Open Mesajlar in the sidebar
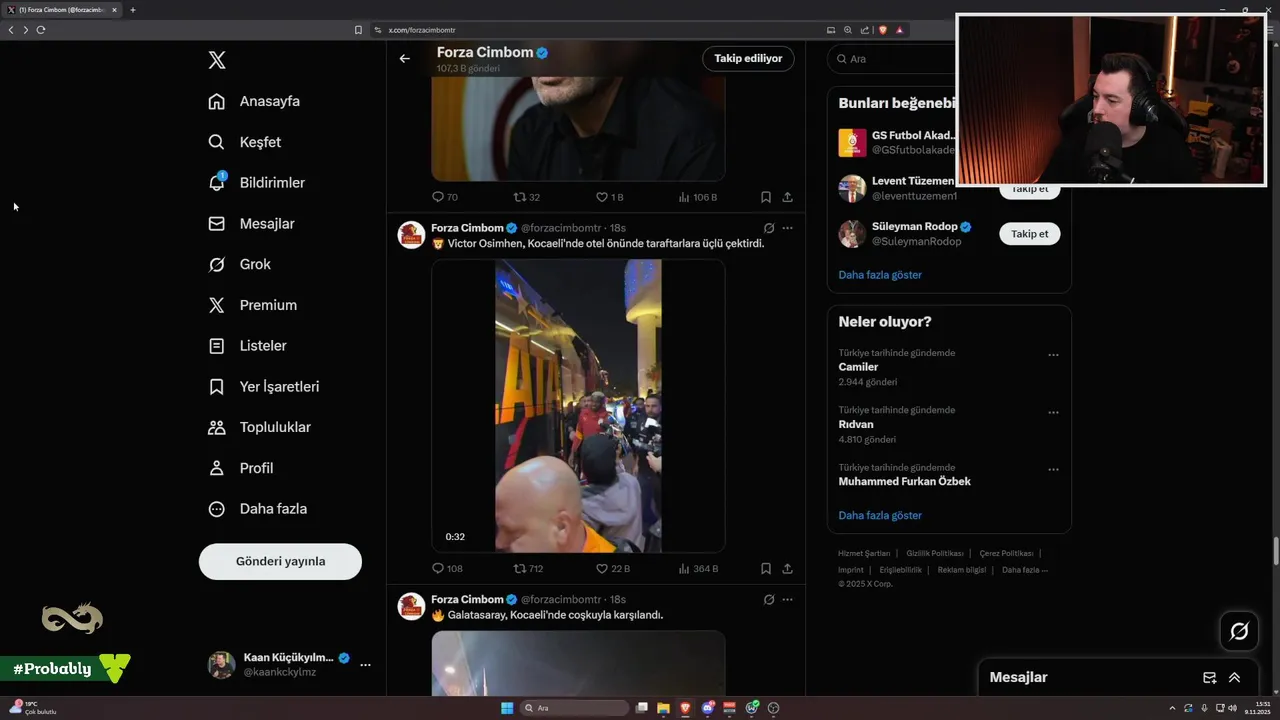Viewport: 1280px width, 720px height. pyautogui.click(x=251, y=224)
